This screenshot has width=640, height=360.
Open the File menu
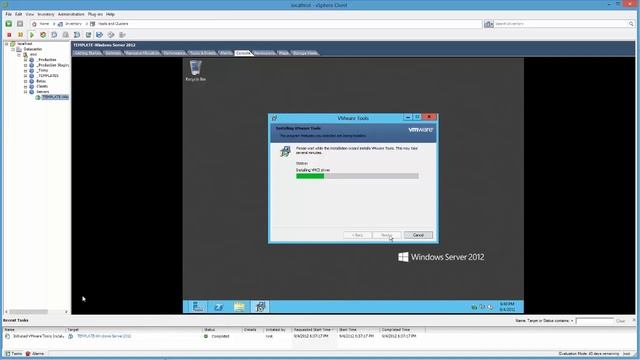pyautogui.click(x=9, y=14)
